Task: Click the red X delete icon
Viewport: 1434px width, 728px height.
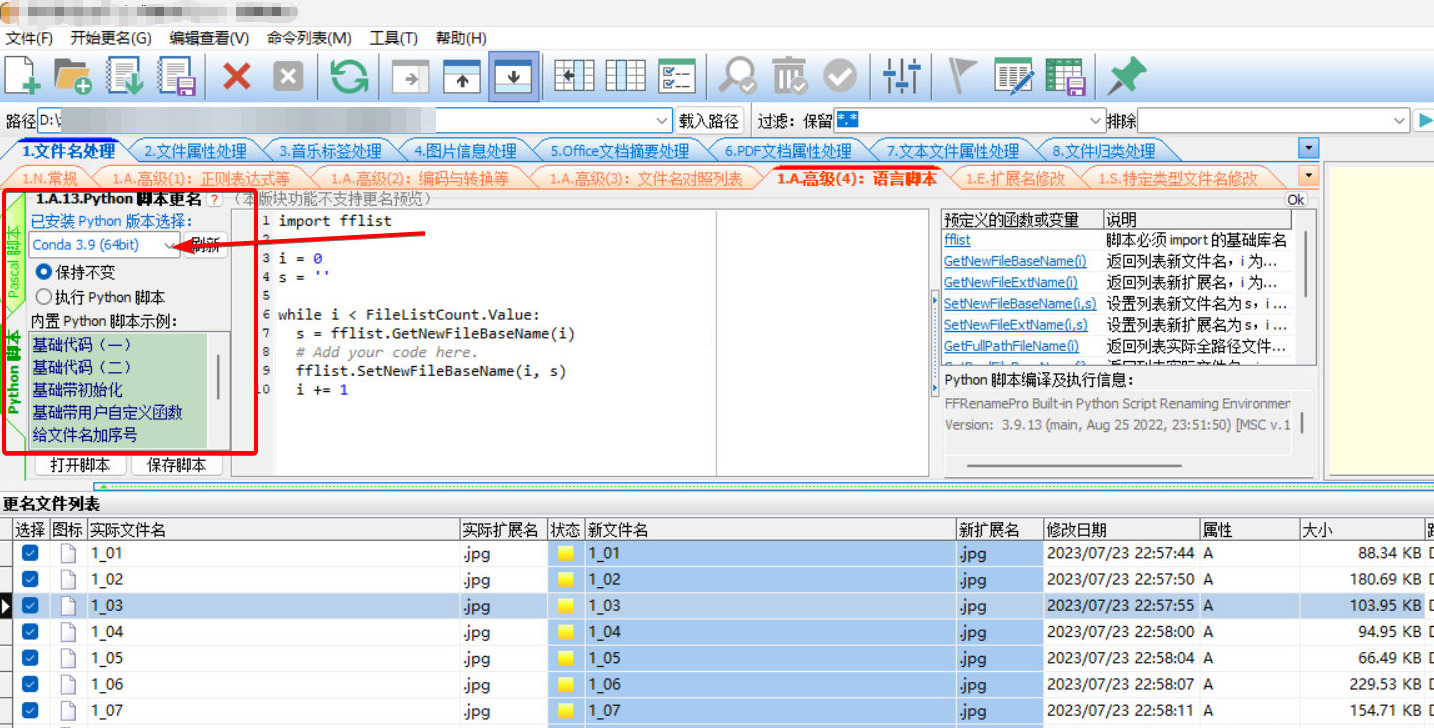Action: coord(237,77)
